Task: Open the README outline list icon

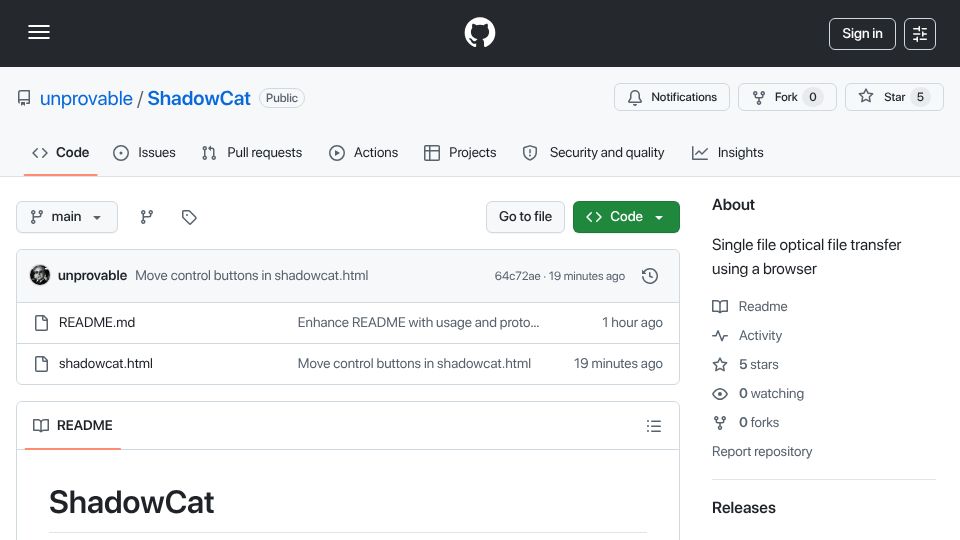Action: point(653,426)
